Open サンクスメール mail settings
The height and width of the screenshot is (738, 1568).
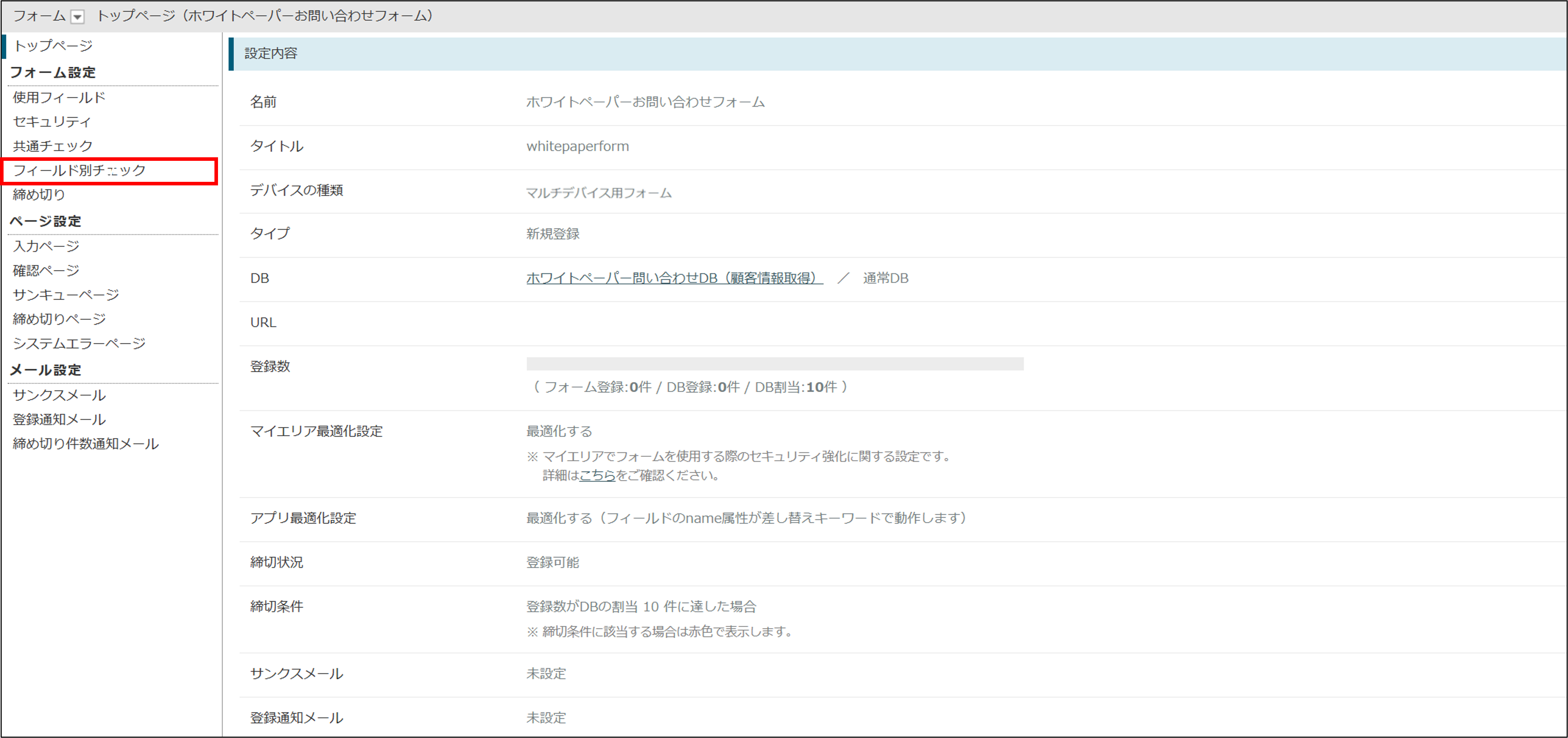coord(59,395)
